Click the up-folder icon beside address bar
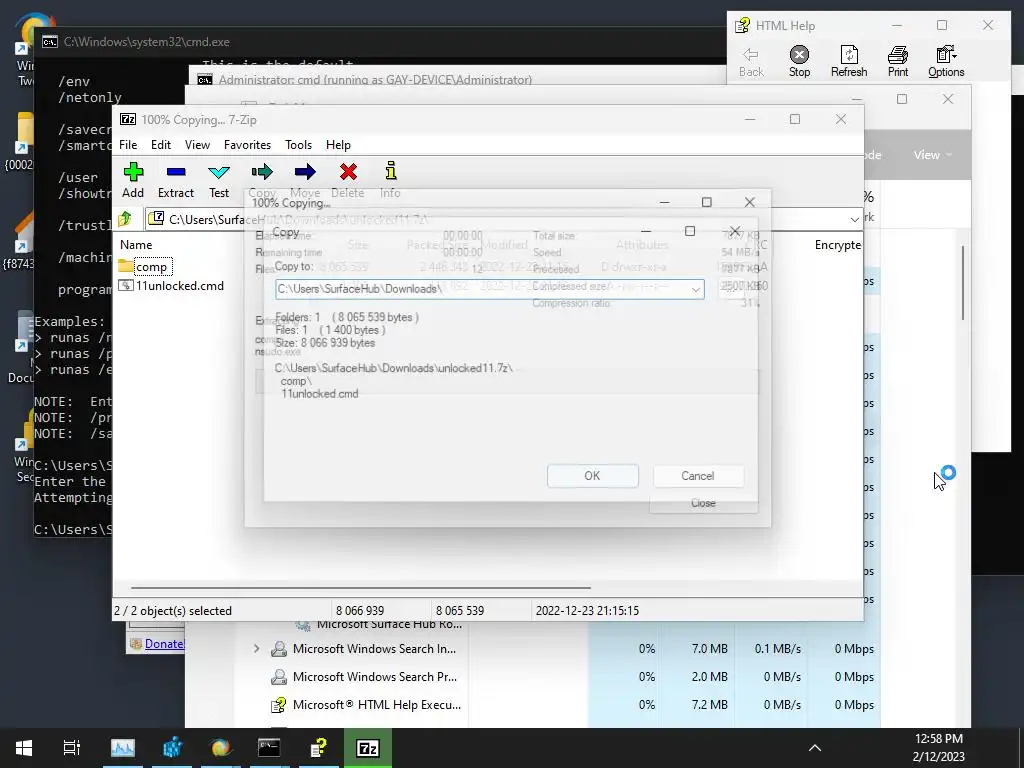 (125, 219)
